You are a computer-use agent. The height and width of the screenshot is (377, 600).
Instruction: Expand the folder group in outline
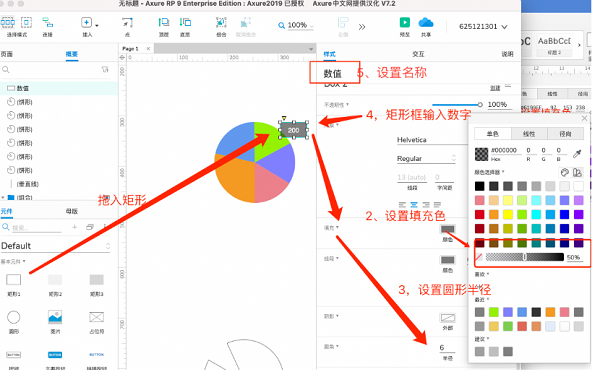[3, 197]
